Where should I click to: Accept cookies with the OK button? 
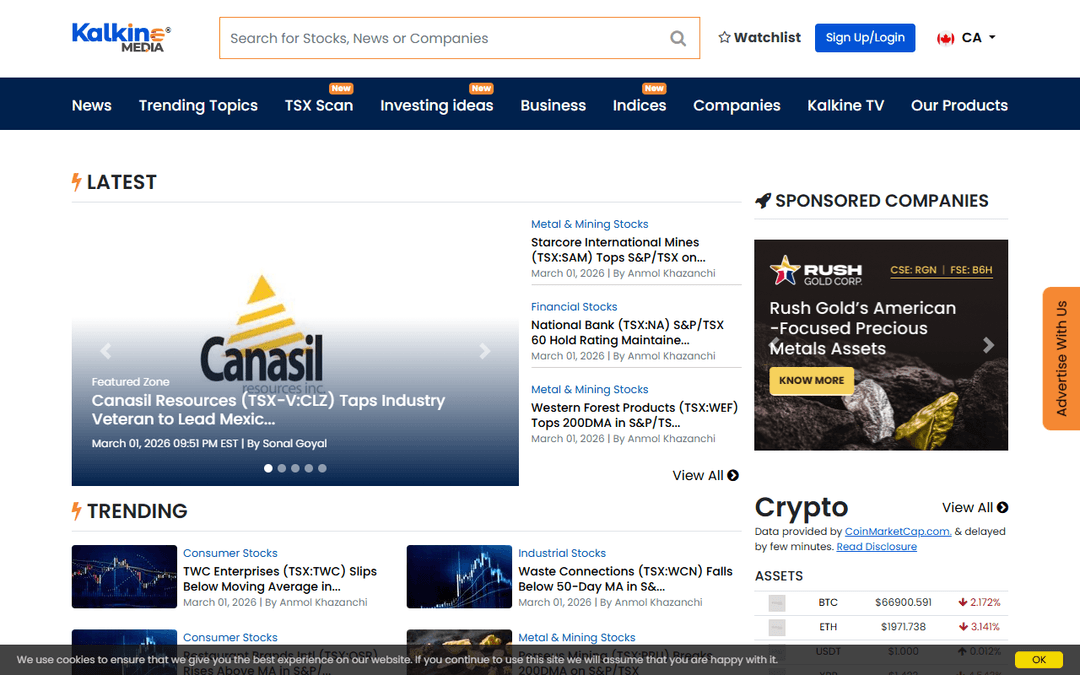click(1039, 660)
